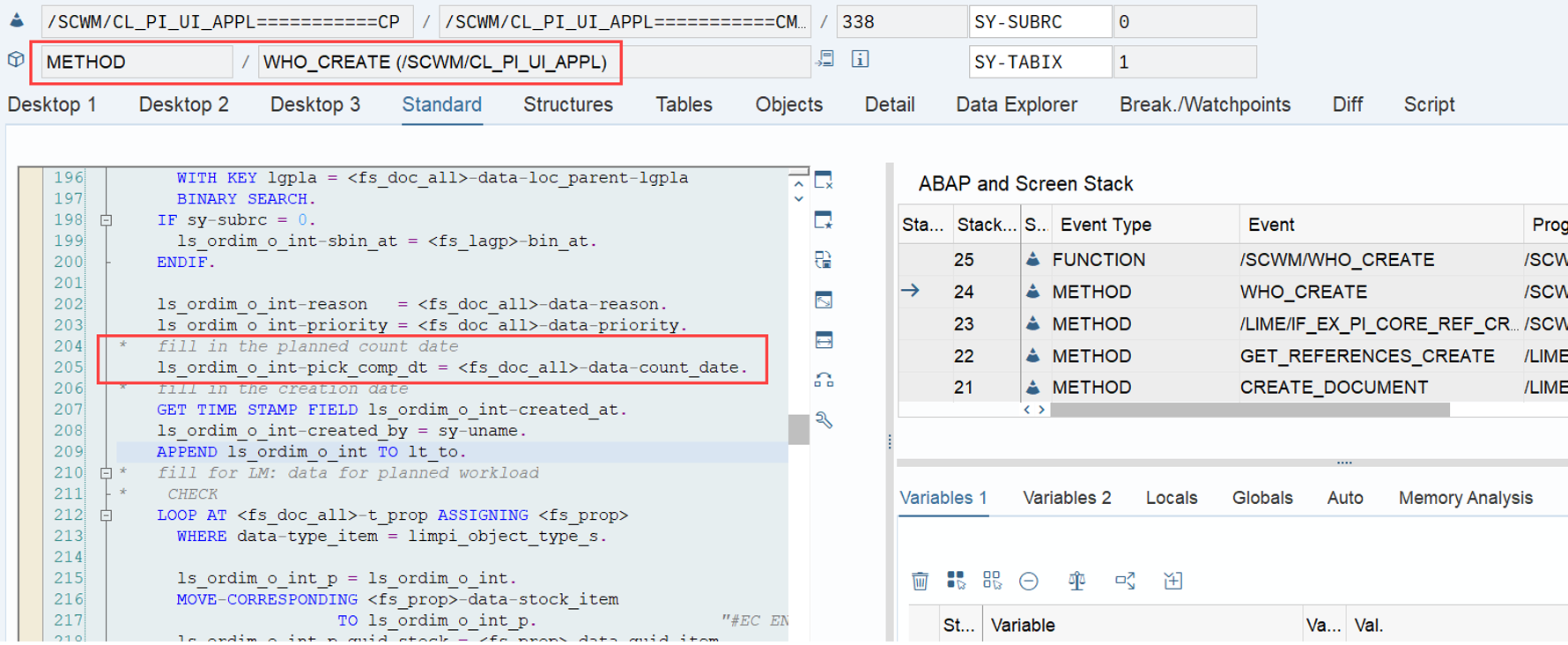Click the editor scroll-up chevron
The height and width of the screenshot is (645, 1568).
[798, 184]
